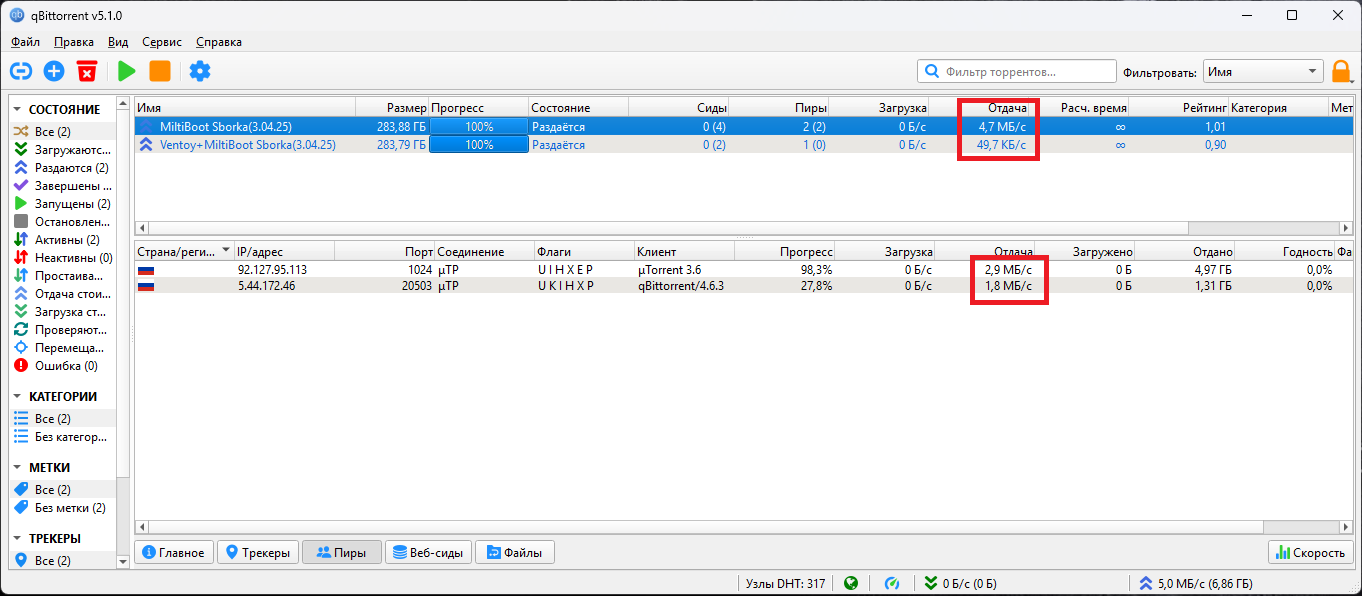Click the orange lock icon in toolbar

coord(1341,71)
